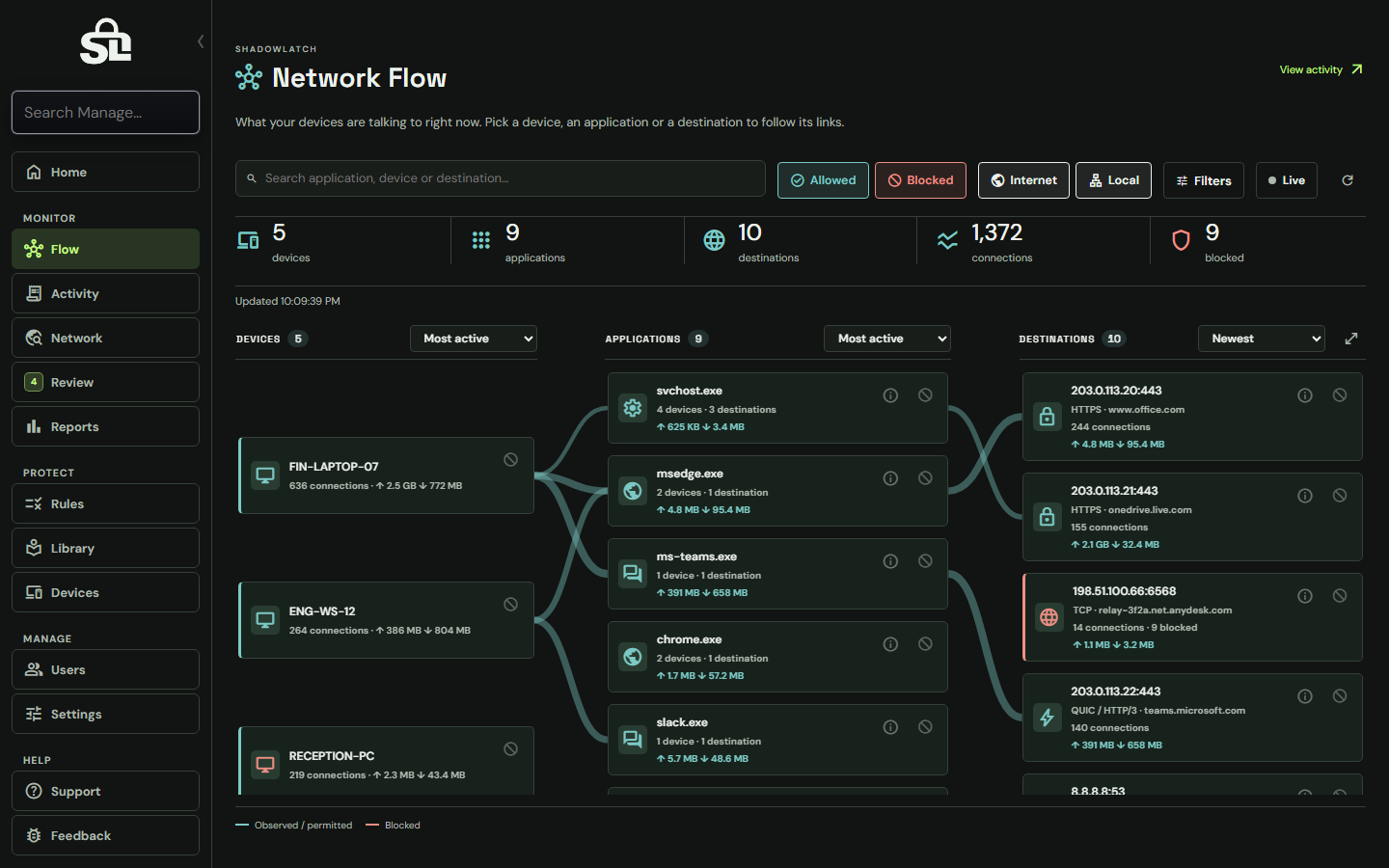Viewport: 1389px width, 868px height.
Task: Block slack.exe application
Action: 925,727
